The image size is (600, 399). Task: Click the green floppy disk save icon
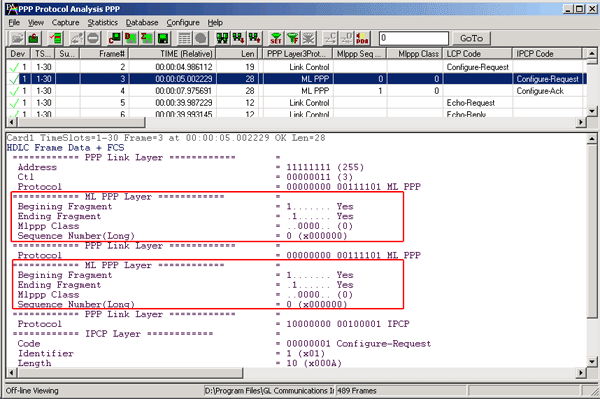tap(163, 38)
